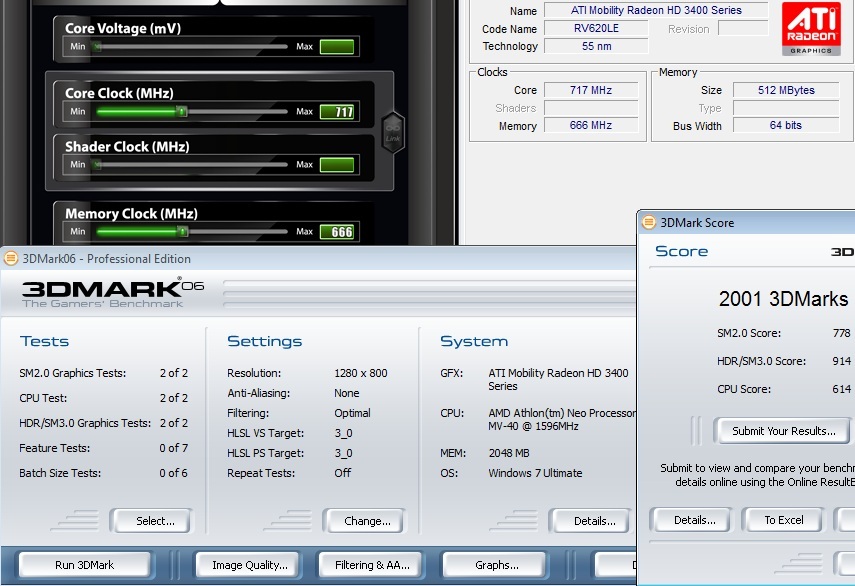Open the Image Quality... dialog
Viewport: 855px width, 586px height.
248,565
